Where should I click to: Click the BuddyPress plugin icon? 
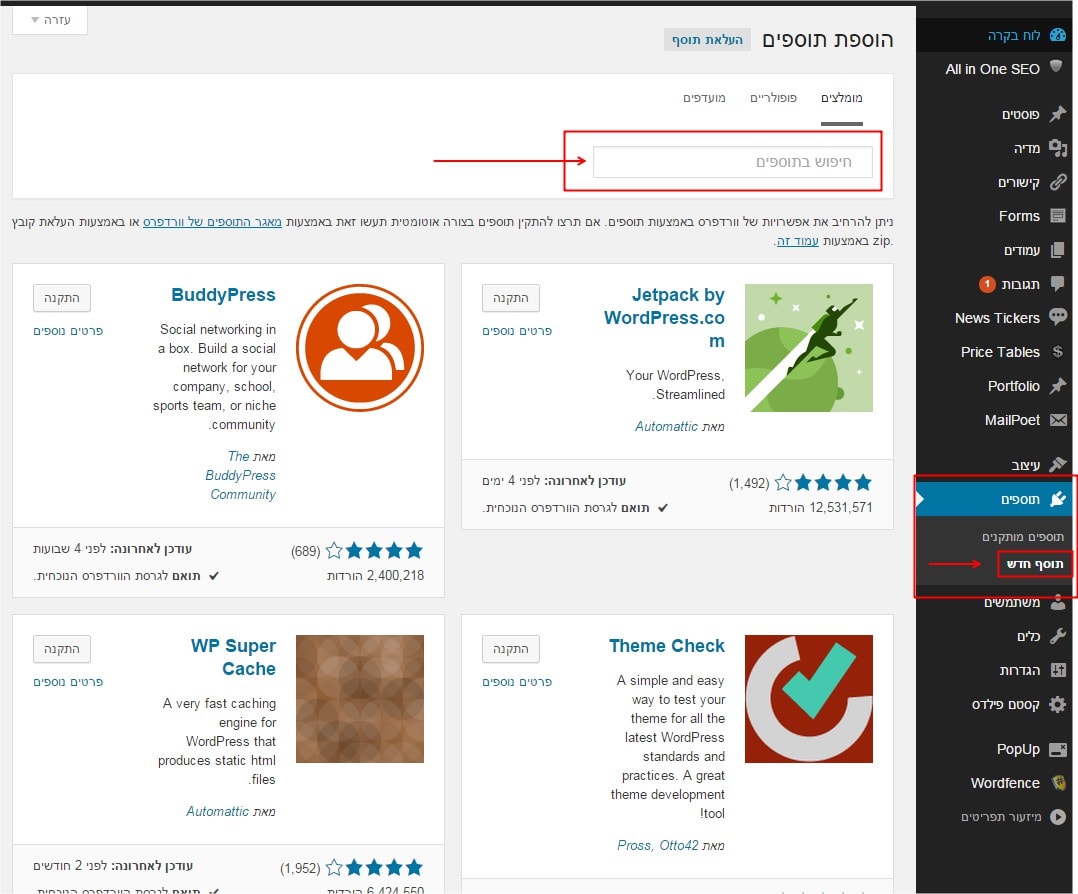coord(360,348)
